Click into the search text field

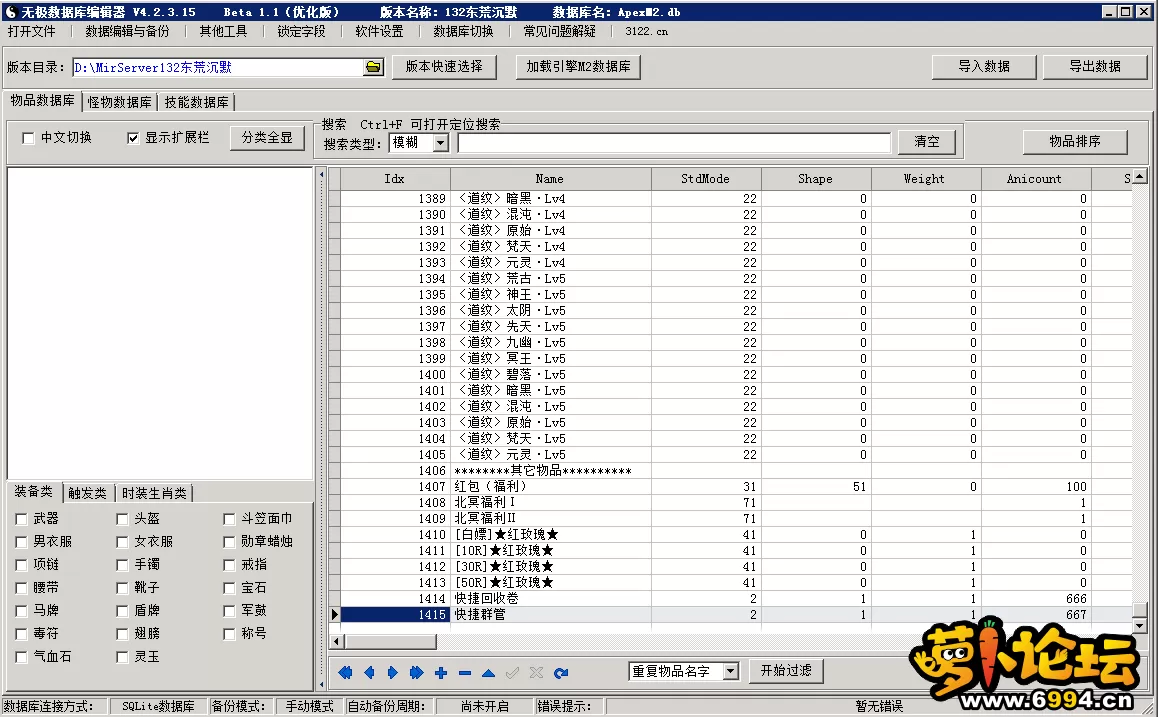coord(674,143)
